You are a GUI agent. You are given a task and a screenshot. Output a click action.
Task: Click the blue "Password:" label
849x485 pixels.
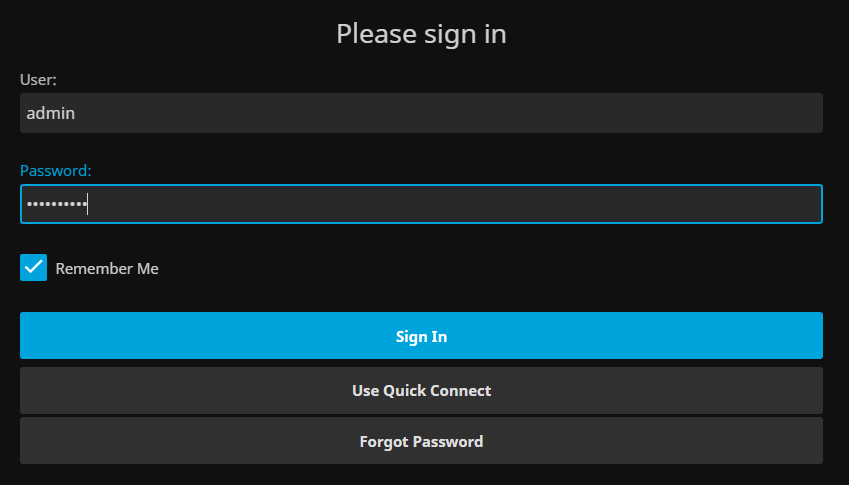[x=56, y=170]
